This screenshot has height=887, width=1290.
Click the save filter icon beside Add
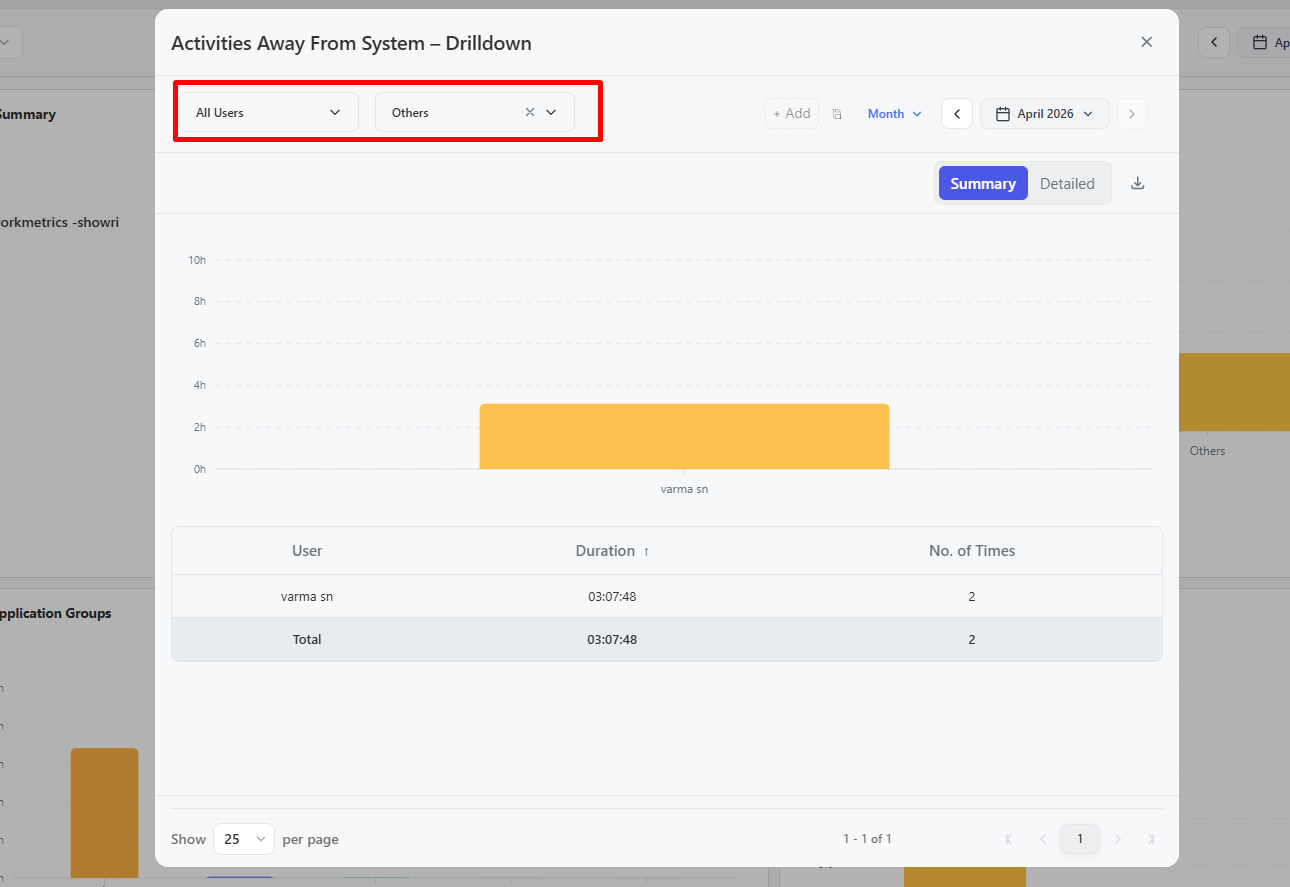pyautogui.click(x=837, y=114)
